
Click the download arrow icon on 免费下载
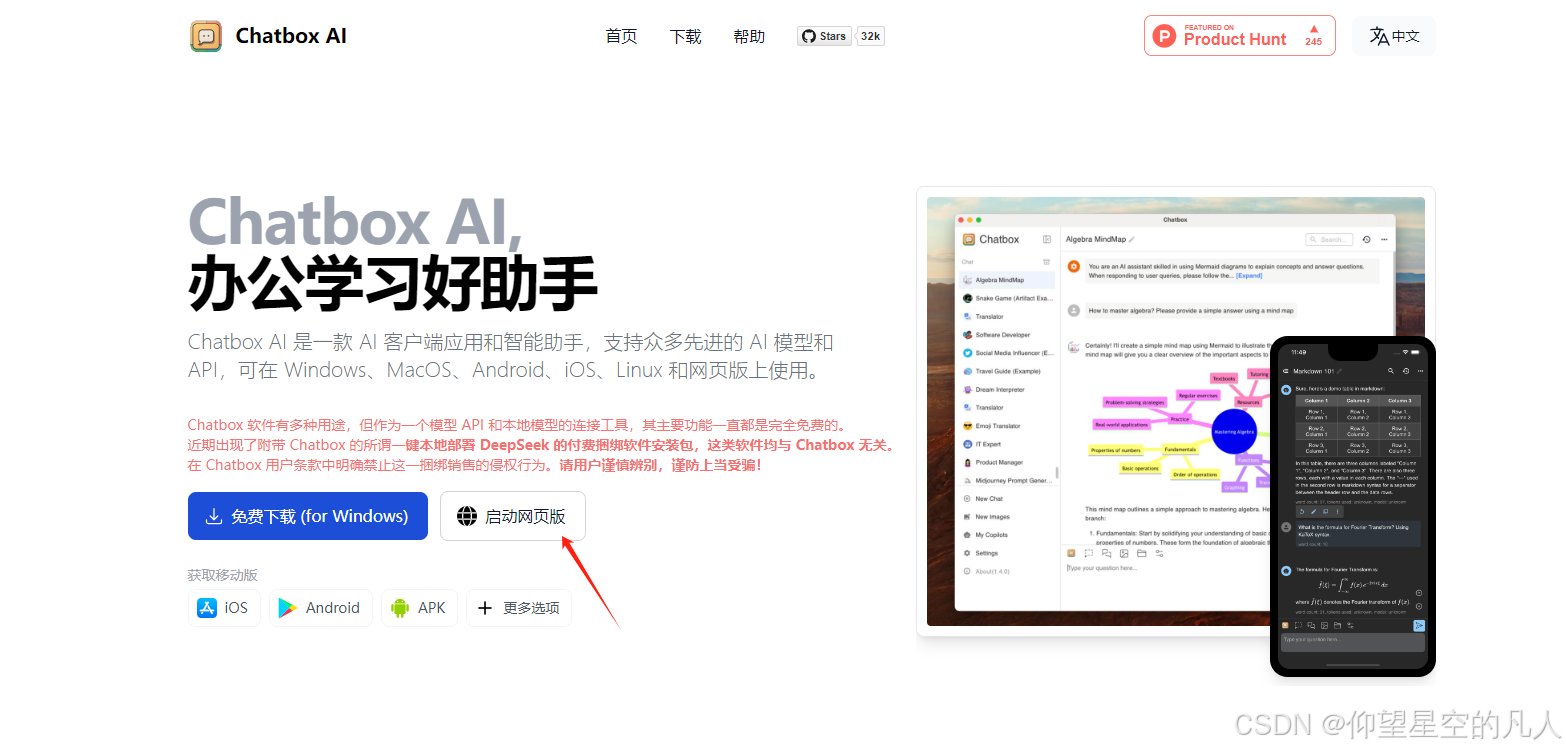click(214, 516)
